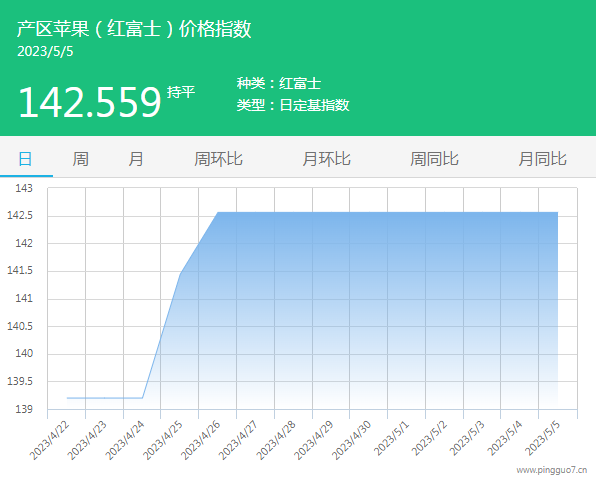The width and height of the screenshot is (596, 482).
Task: Open the 月环比 tab
Action: pos(326,159)
